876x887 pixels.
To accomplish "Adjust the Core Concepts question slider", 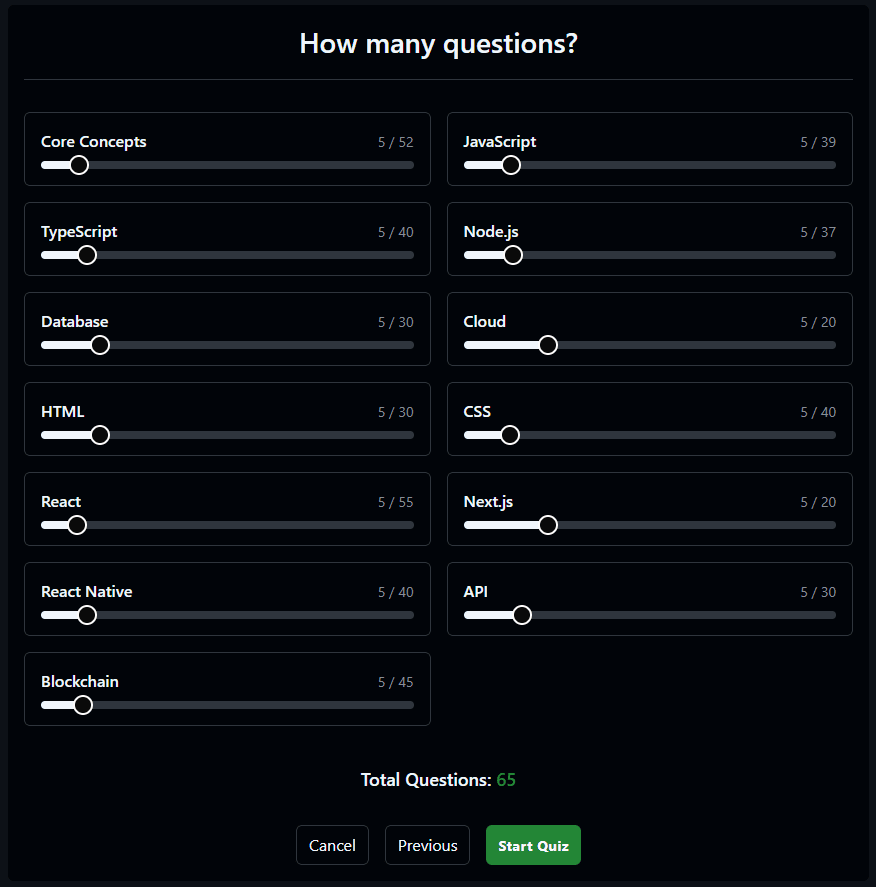I will tap(79, 165).
